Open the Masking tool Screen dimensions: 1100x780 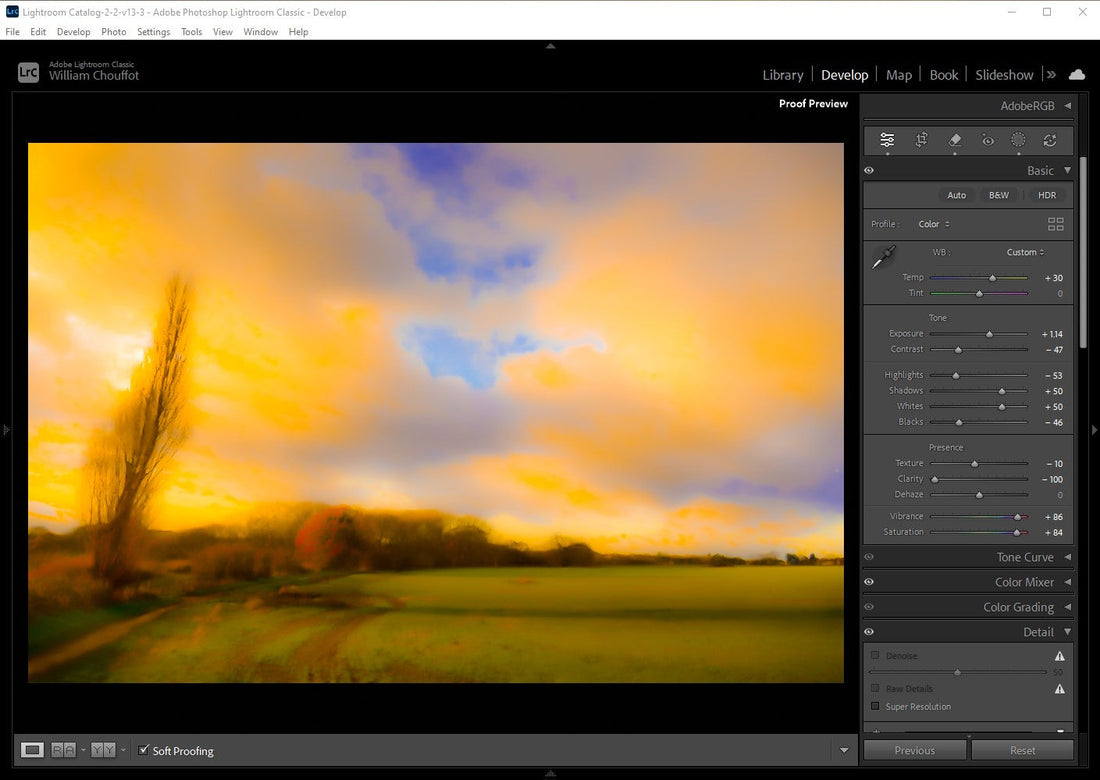click(x=1018, y=141)
